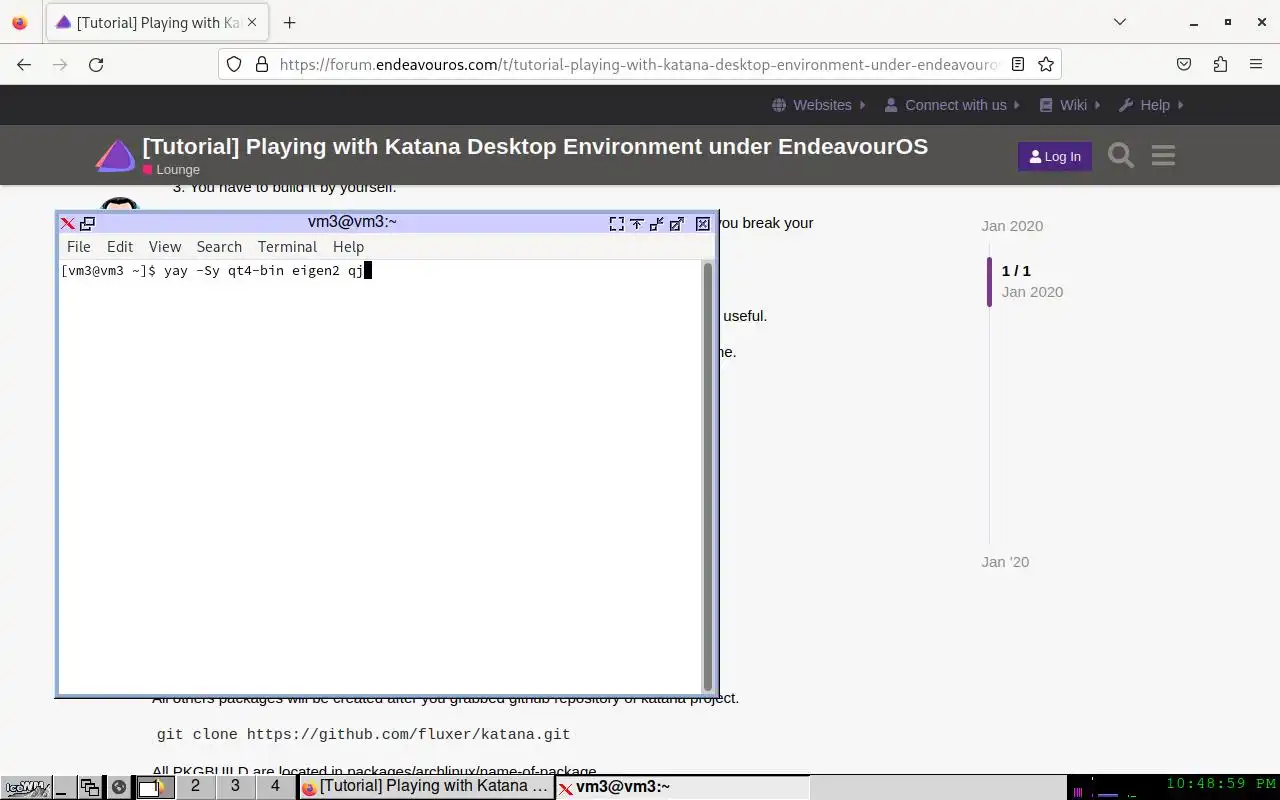Switch to workspace 2
Image resolution: width=1280 pixels, height=800 pixels.
coord(195,787)
